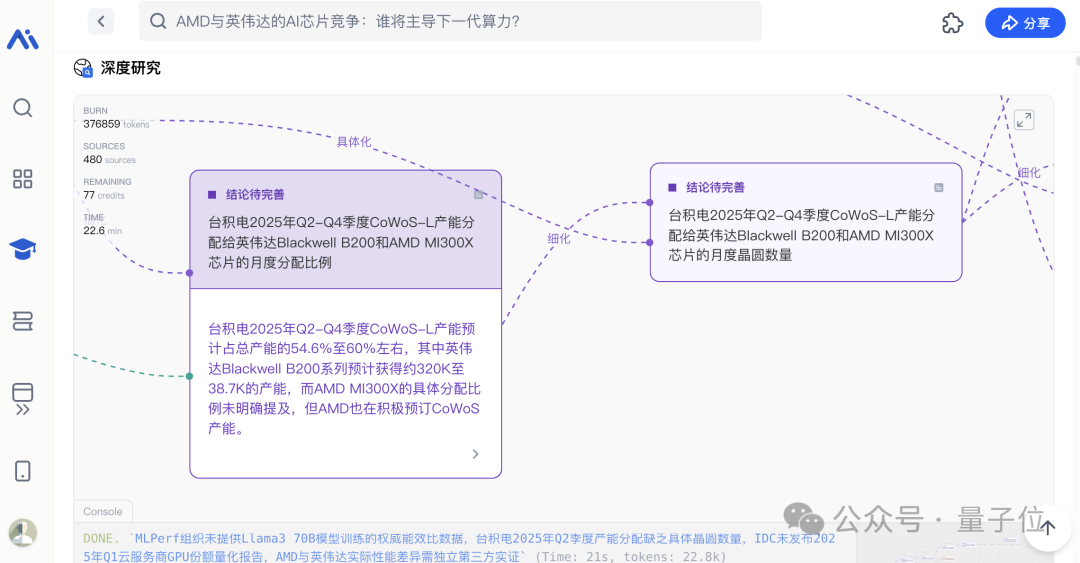Image resolution: width=1080 pixels, height=563 pixels.
Task: Expand left card details with chevron arrow
Action: point(475,454)
